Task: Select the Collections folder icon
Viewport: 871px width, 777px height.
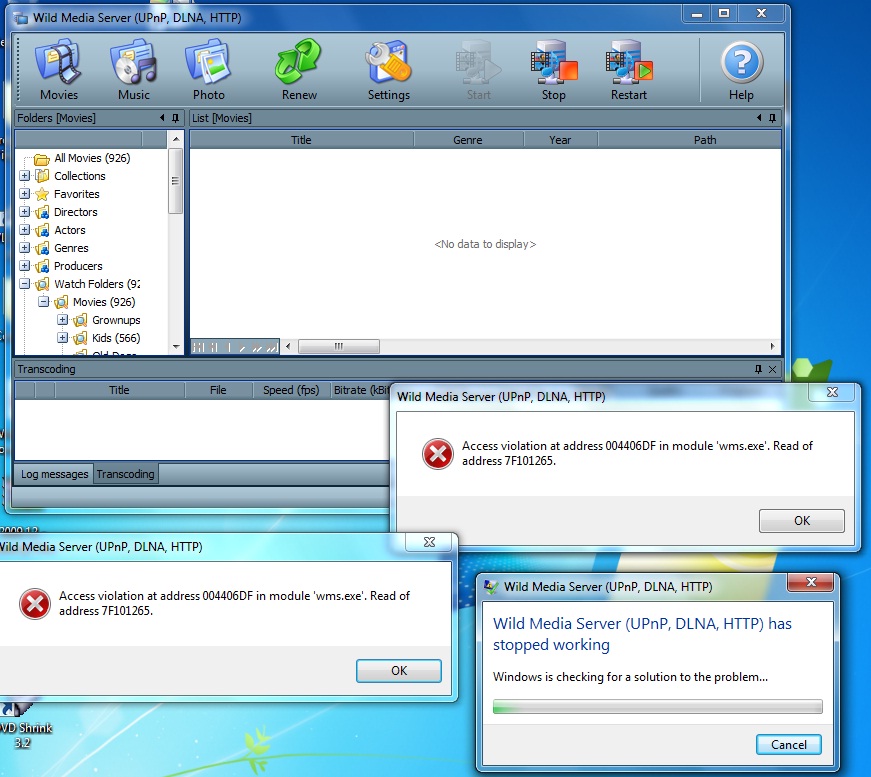Action: coord(42,176)
